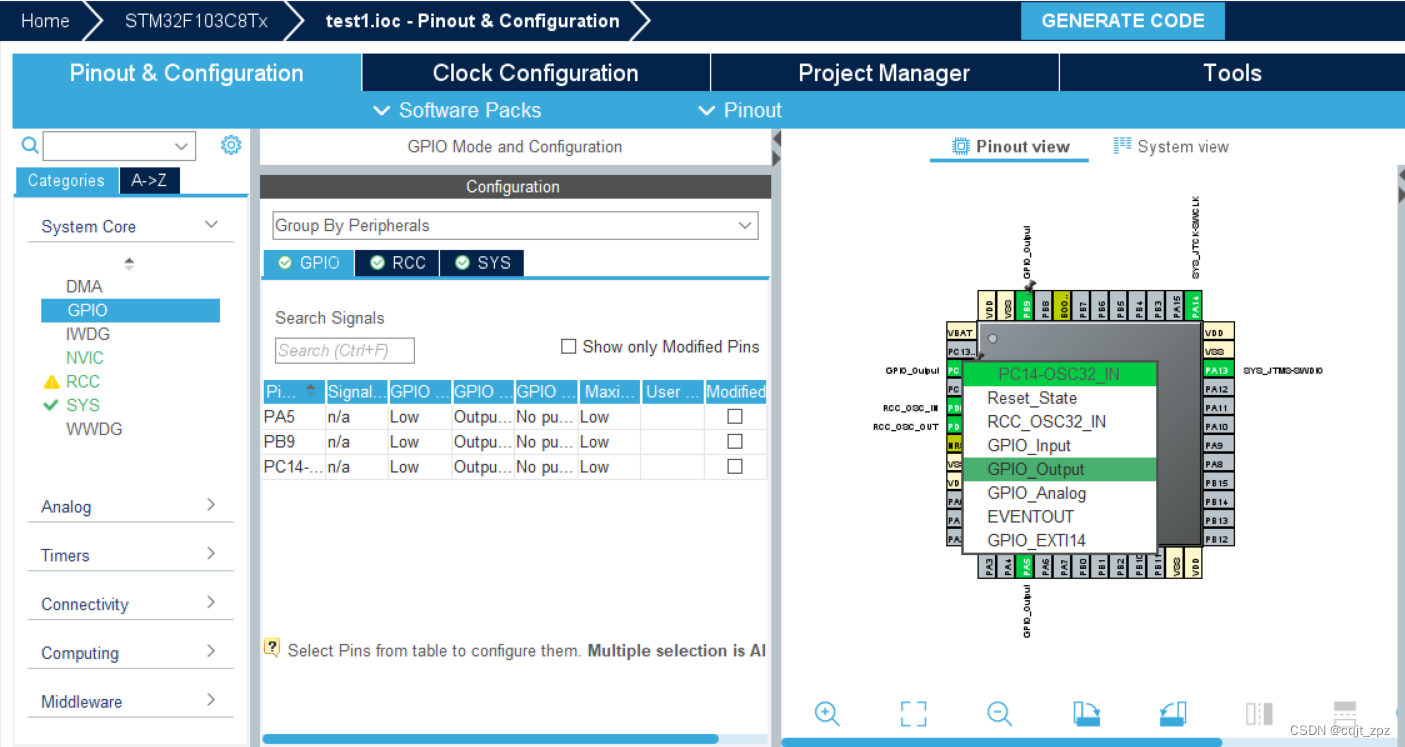Click the RCC warning triangle icon
1405x747 pixels.
click(x=52, y=382)
